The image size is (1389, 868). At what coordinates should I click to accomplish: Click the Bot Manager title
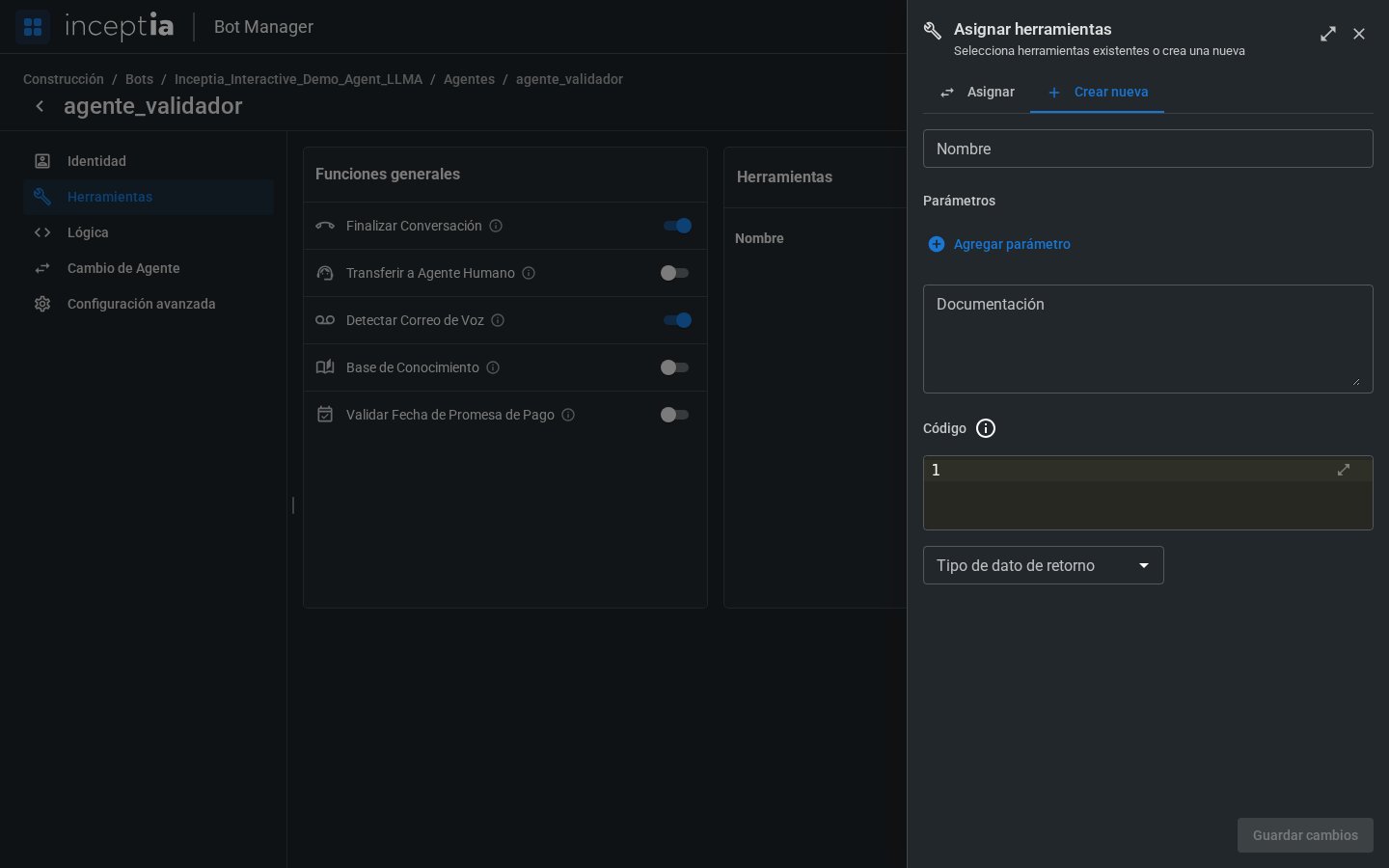263,27
